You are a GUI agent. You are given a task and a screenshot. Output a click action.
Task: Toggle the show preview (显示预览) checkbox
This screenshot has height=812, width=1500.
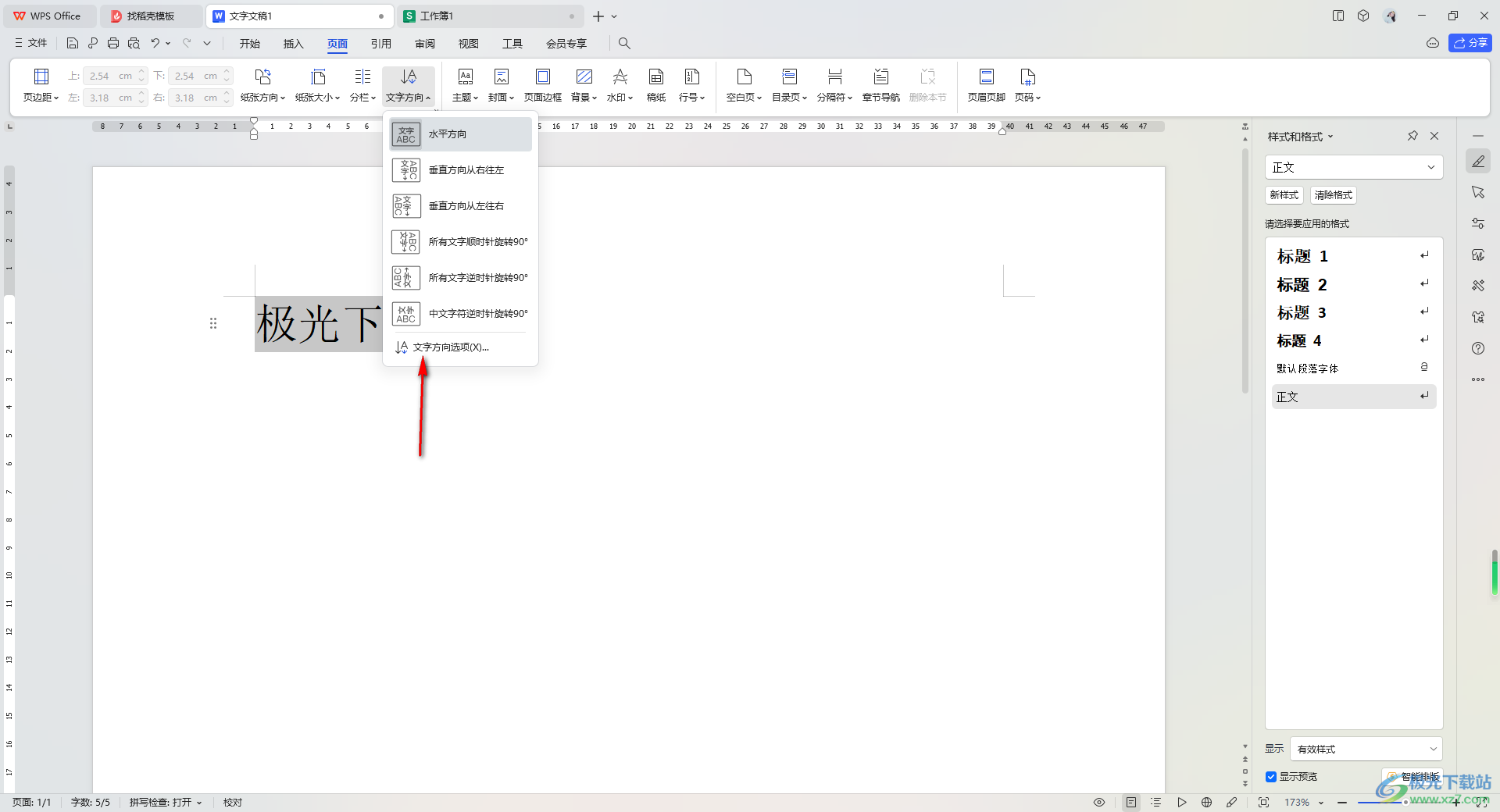pos(1271,777)
